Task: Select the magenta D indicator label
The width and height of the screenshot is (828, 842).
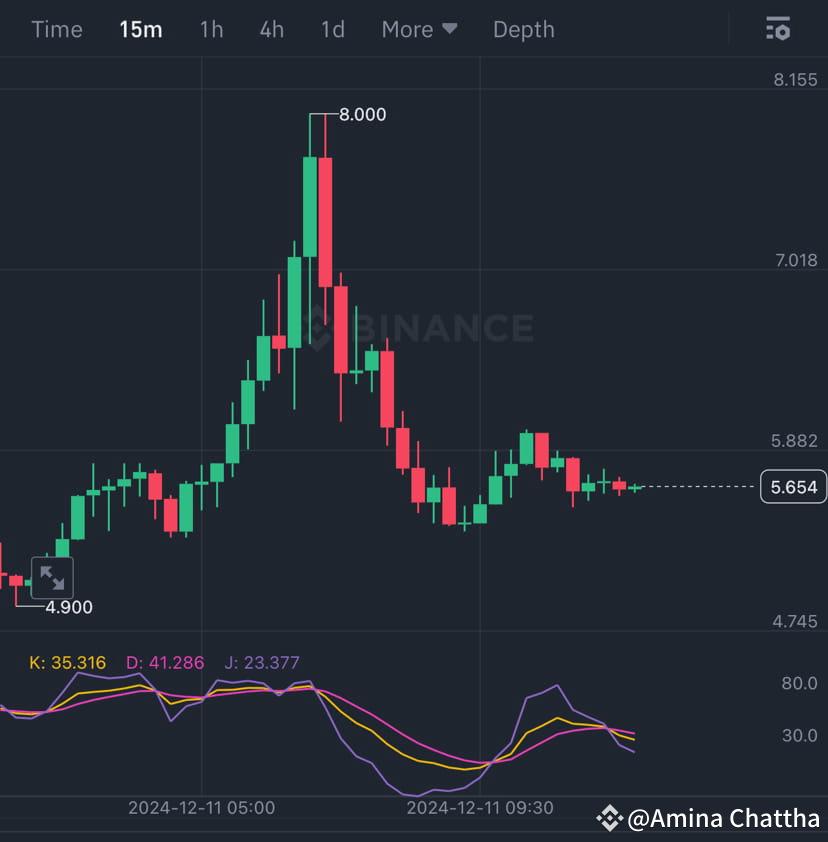Action: (x=163, y=662)
